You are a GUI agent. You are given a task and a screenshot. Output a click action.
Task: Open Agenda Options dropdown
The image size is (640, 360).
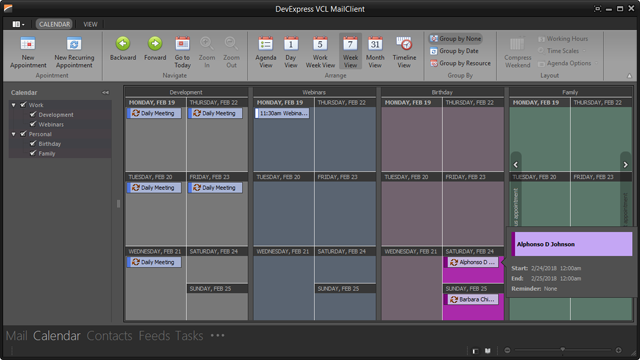[x=568, y=63]
